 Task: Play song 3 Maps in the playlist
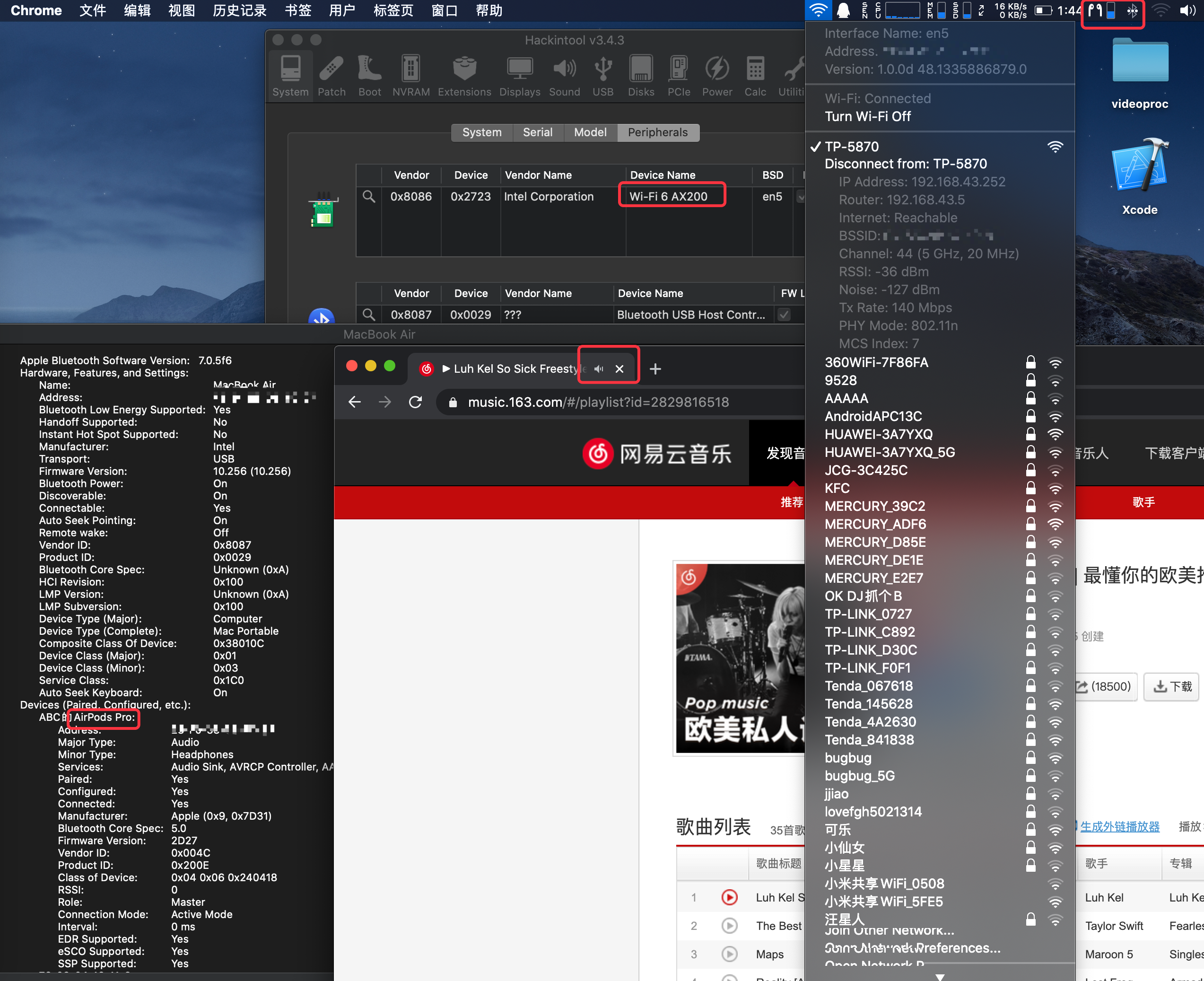(729, 954)
